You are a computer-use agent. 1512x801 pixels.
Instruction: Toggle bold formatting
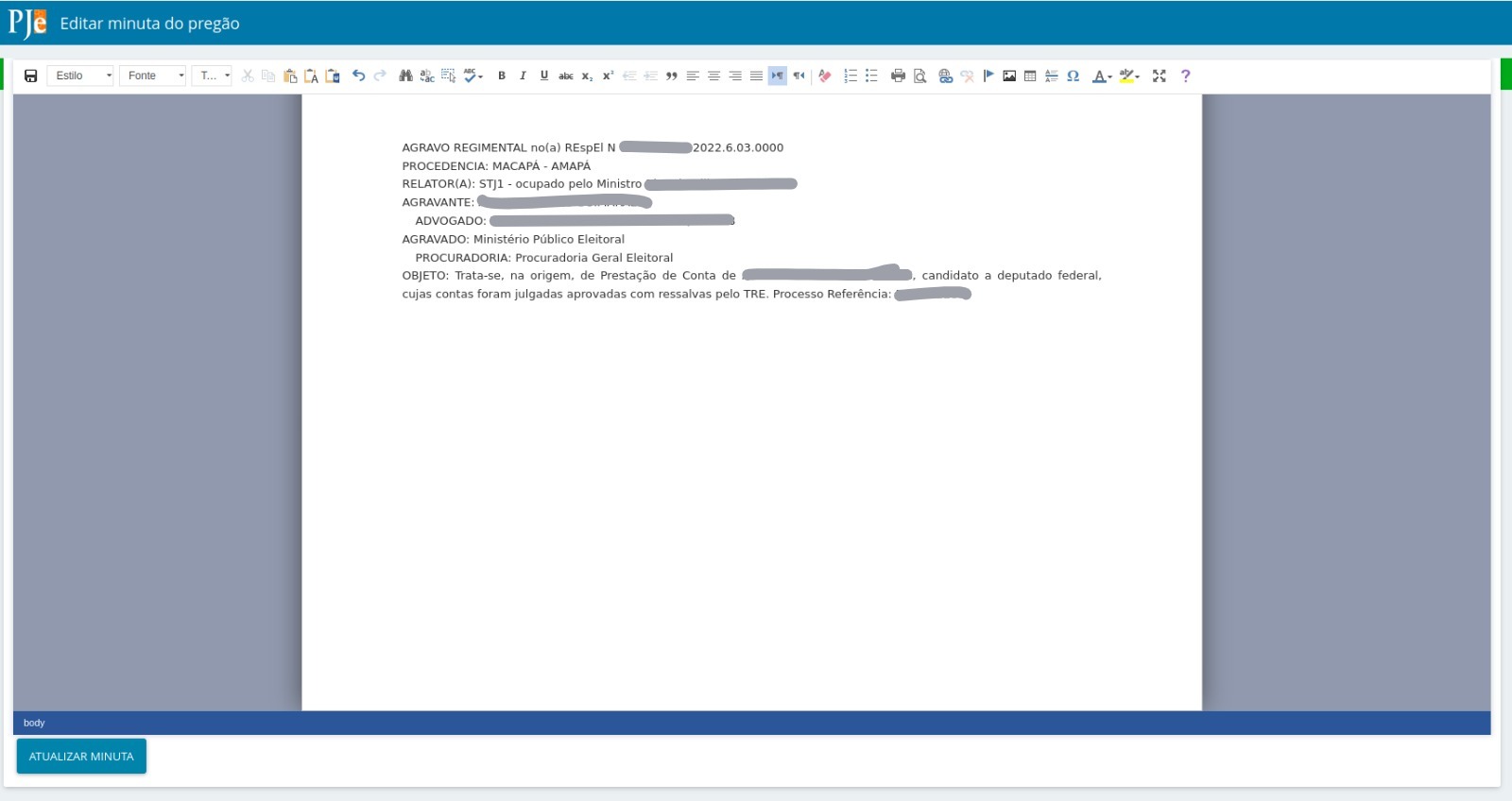click(502, 76)
